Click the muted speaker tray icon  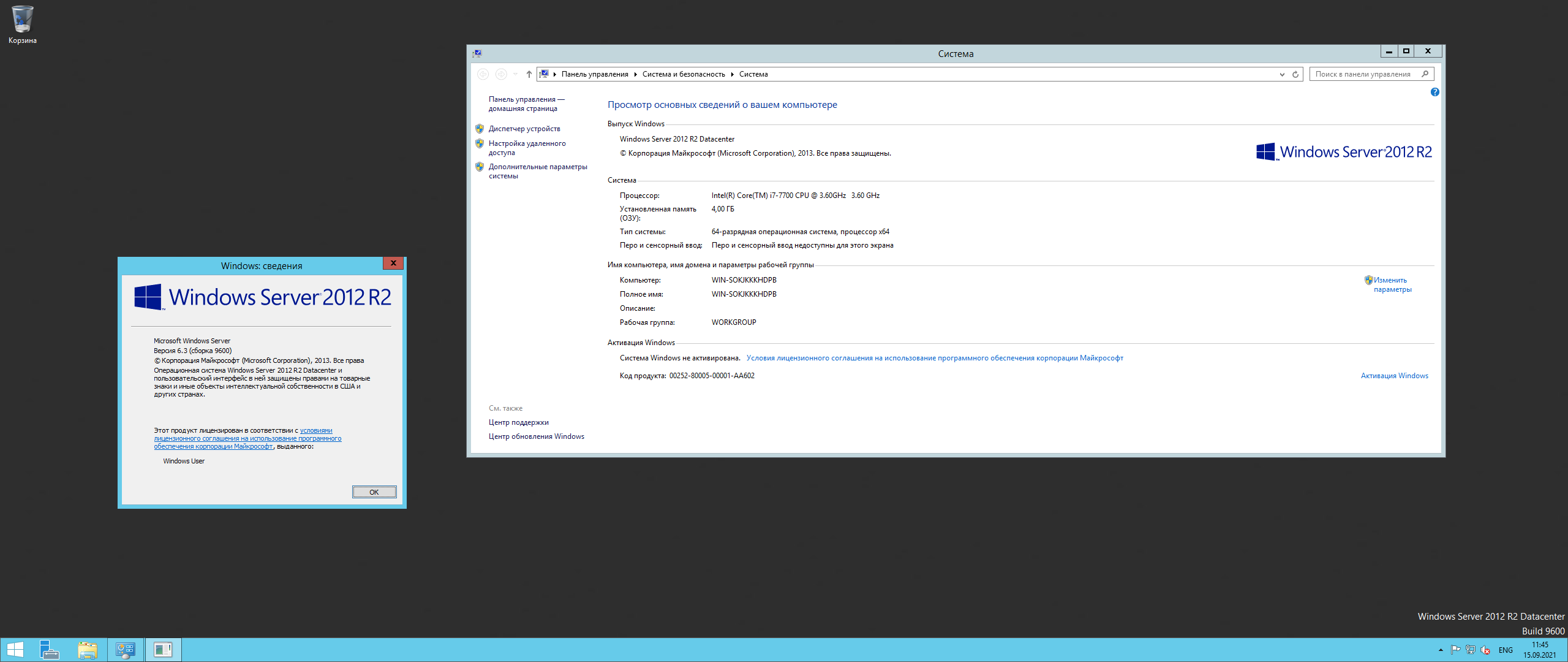click(1485, 650)
